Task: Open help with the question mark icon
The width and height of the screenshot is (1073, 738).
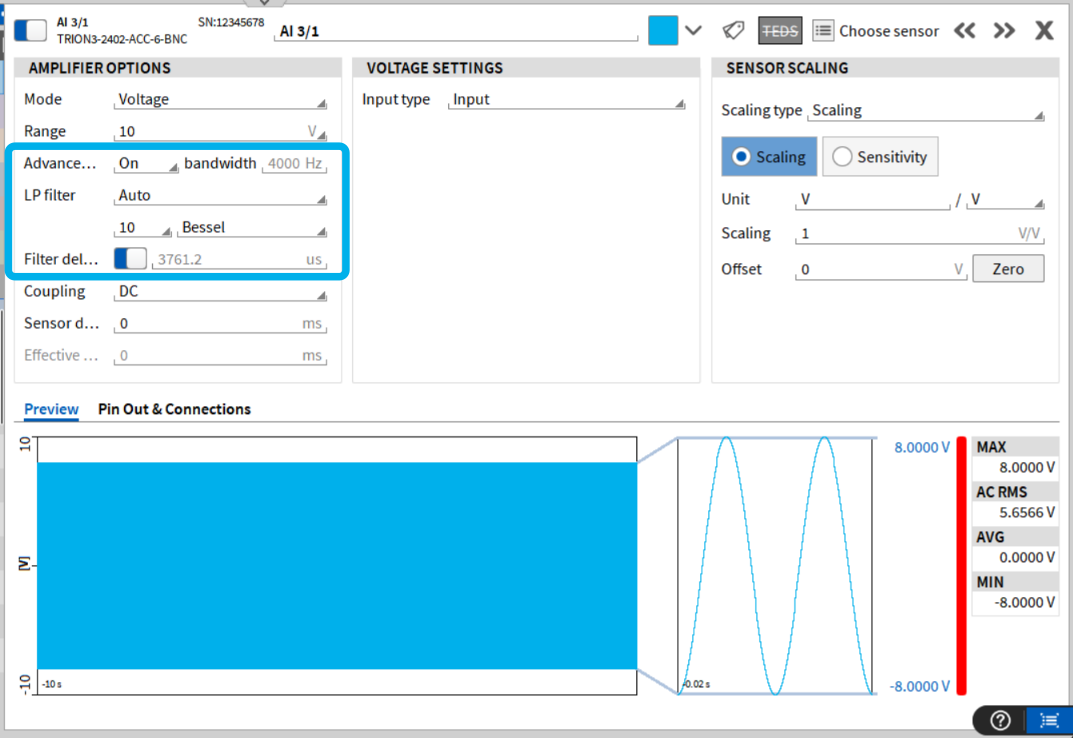Action: click(999, 720)
